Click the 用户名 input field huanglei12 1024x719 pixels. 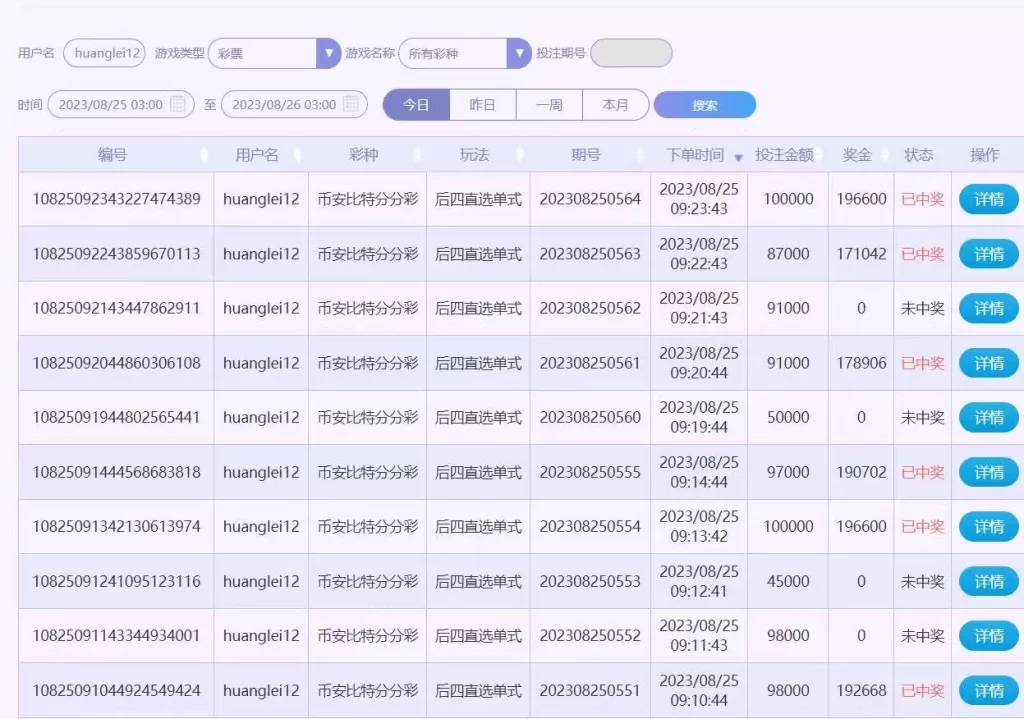pos(104,53)
